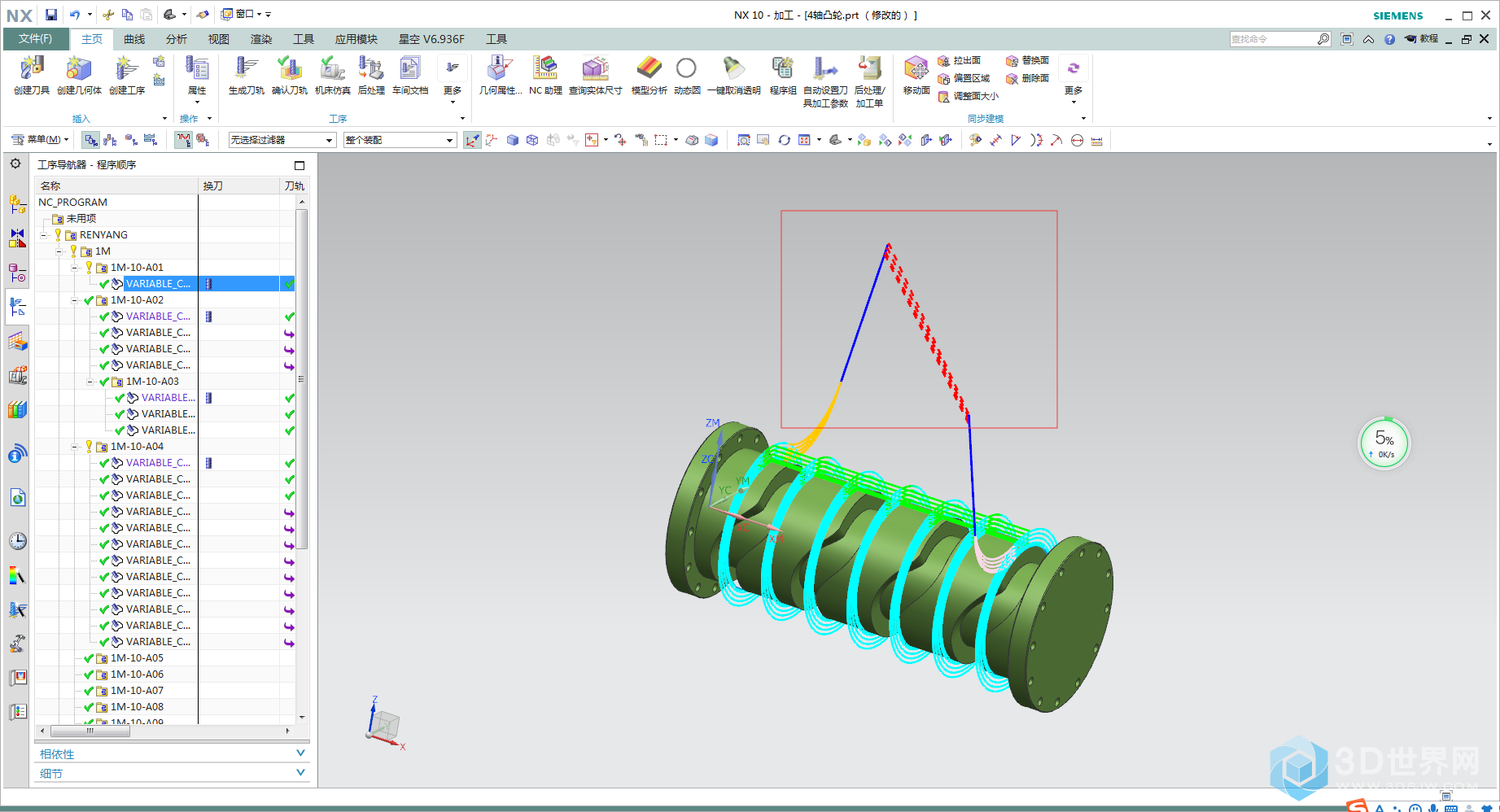Click Query Solid Dimensions (查询实体尺寸)
Viewport: 1500px width, 812px height.
click(x=595, y=75)
